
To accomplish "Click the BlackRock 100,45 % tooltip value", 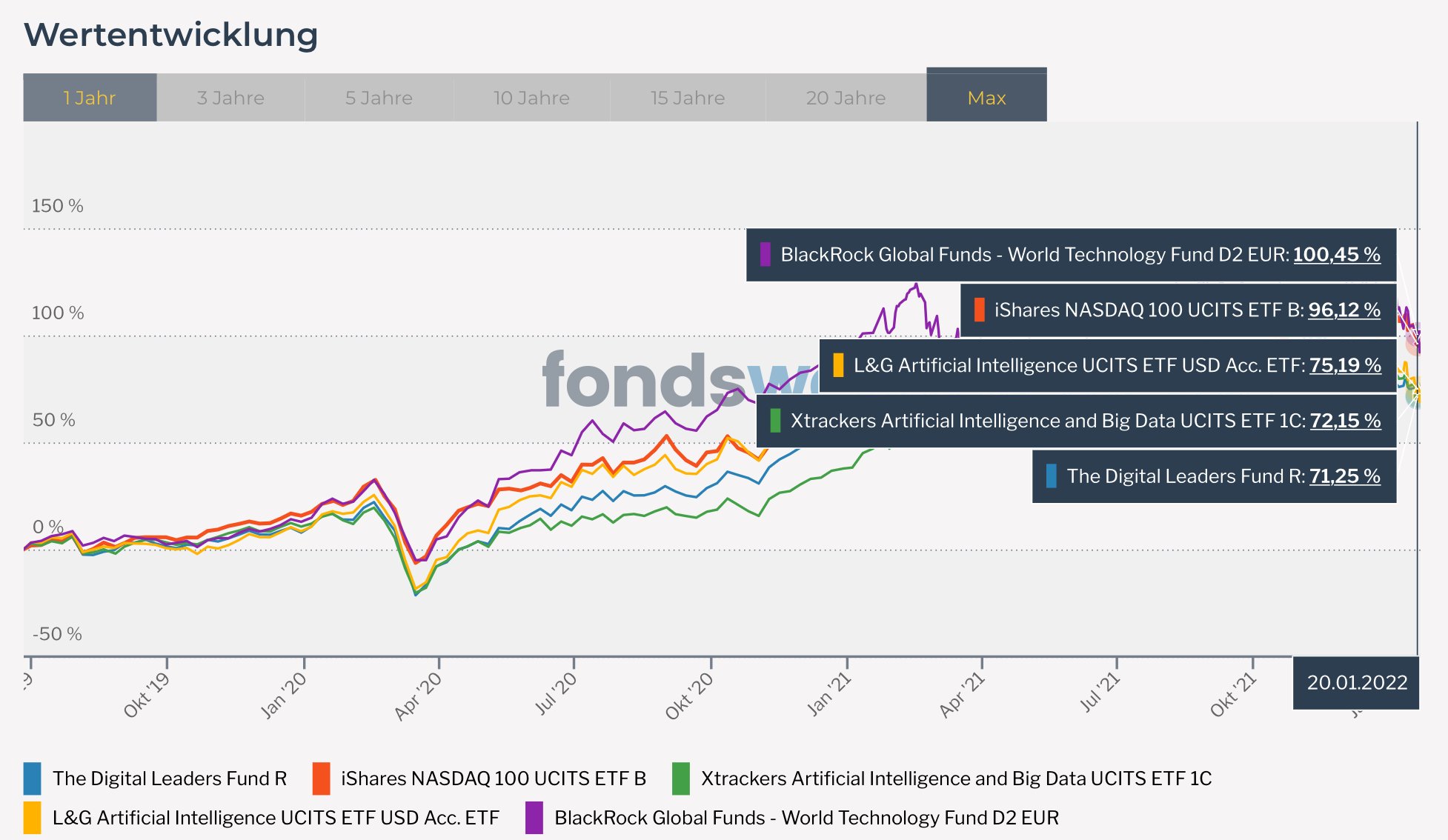I will pyautogui.click(x=1337, y=255).
